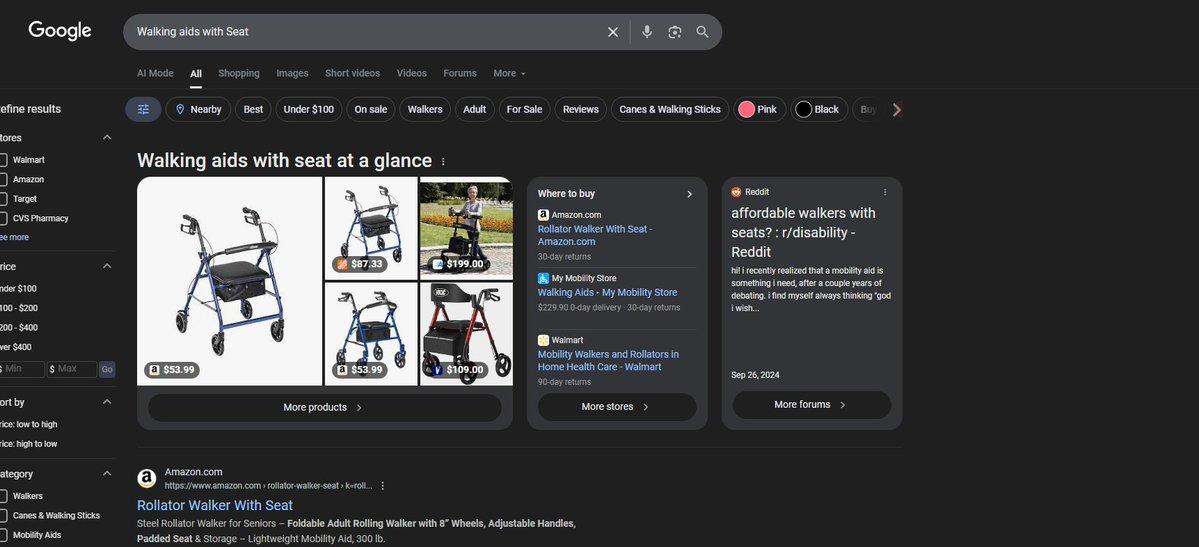Apply the Walkers filter chip
The image size is (1199, 547).
[425, 109]
